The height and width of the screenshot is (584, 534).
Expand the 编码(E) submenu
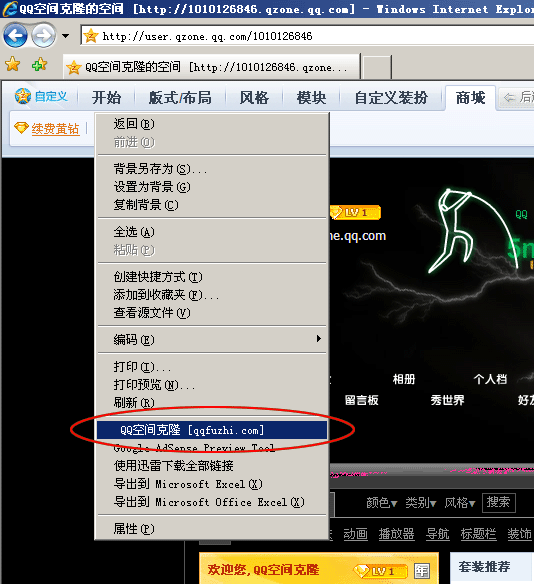[212, 339]
